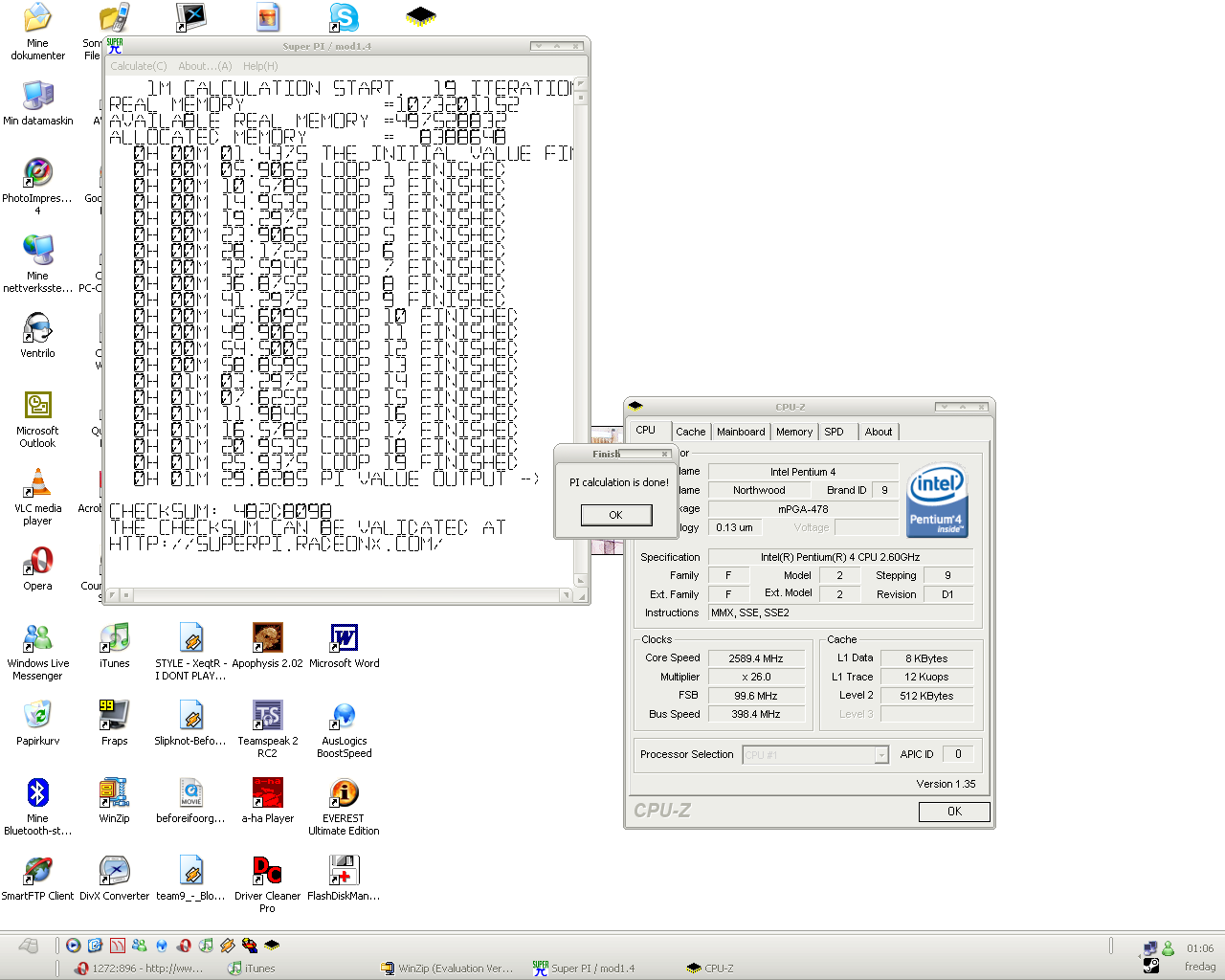1225x980 pixels.
Task: Open the black CPU chip desktop icon
Action: point(421,15)
